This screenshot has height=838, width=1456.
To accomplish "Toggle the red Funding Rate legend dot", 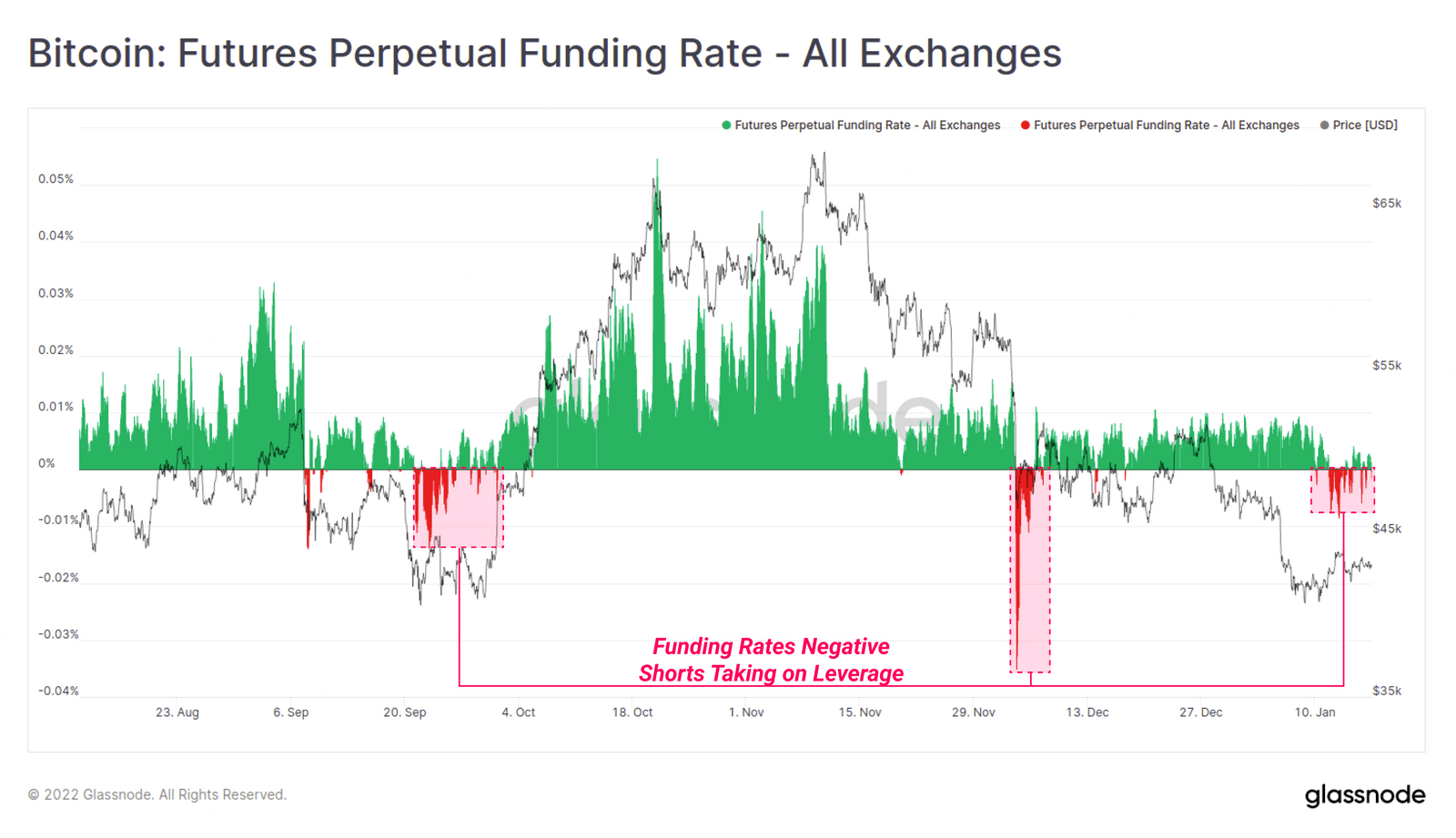I will [x=1026, y=126].
